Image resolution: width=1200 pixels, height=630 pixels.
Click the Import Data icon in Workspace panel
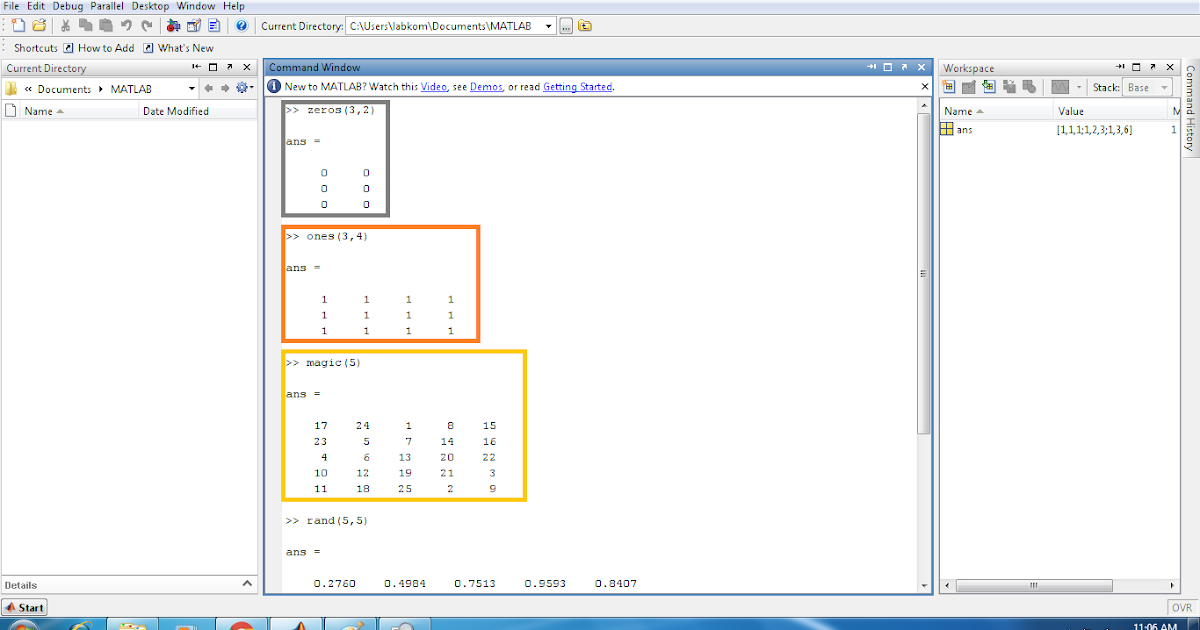tap(989, 87)
